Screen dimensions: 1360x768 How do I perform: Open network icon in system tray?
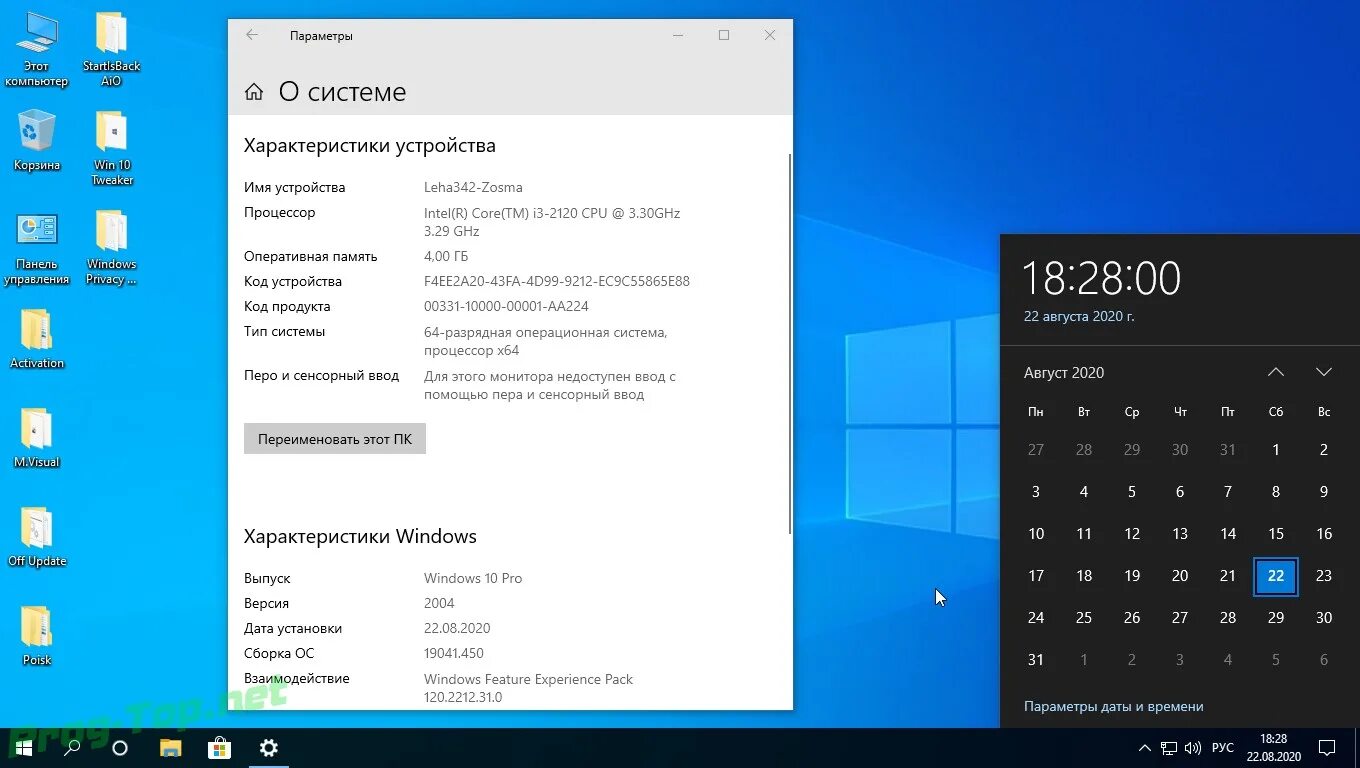[1169, 748]
